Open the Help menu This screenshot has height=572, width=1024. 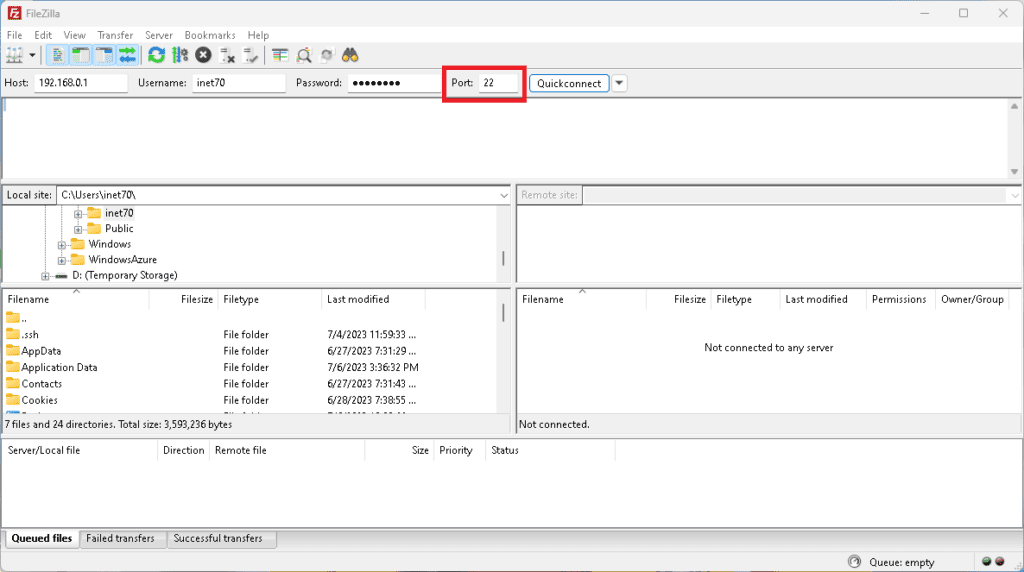pyautogui.click(x=258, y=35)
